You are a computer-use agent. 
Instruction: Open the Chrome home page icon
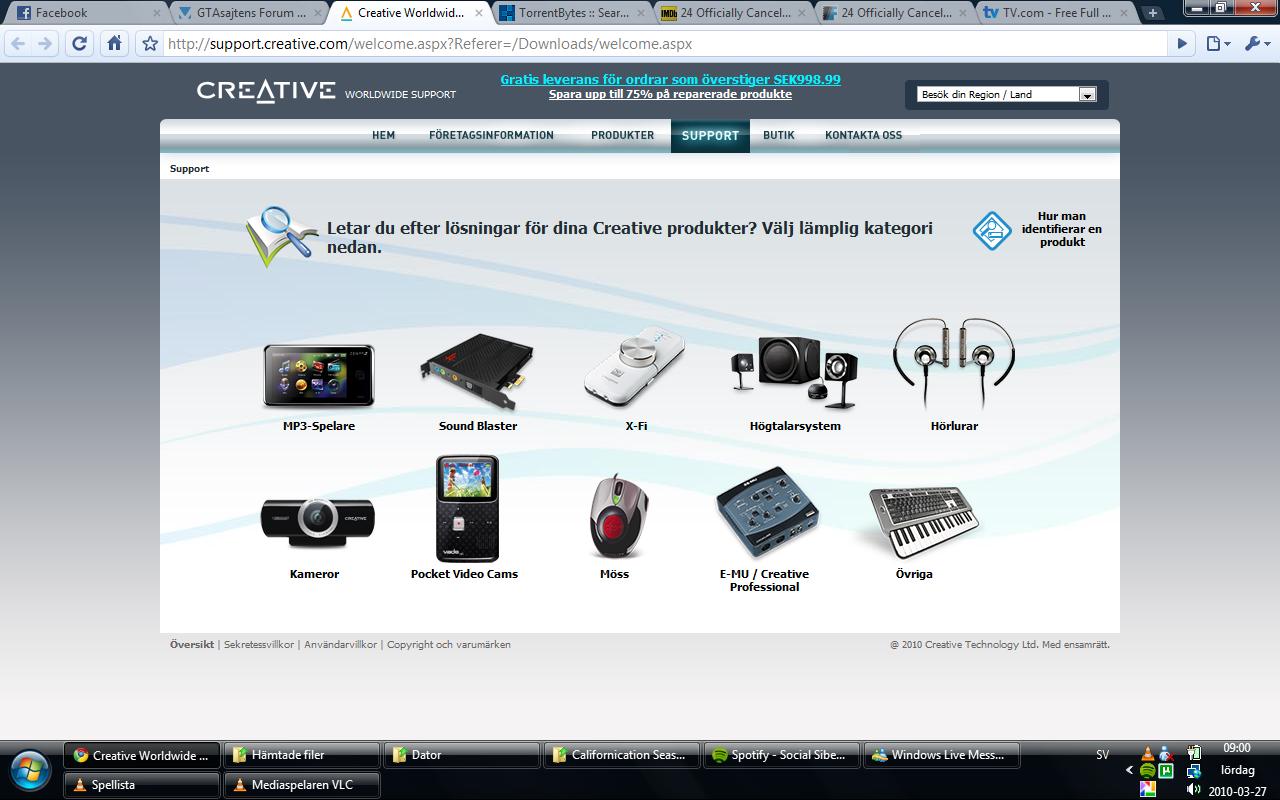point(114,44)
